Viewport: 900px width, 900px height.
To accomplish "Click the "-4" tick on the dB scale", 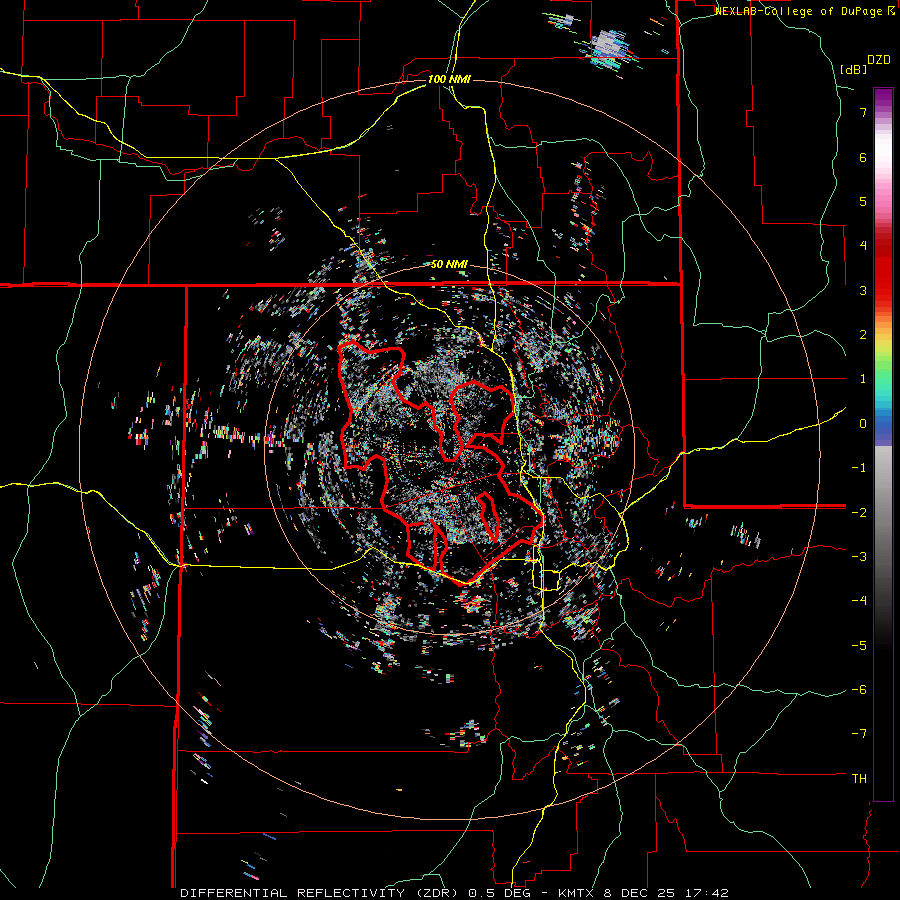I will click(x=859, y=600).
